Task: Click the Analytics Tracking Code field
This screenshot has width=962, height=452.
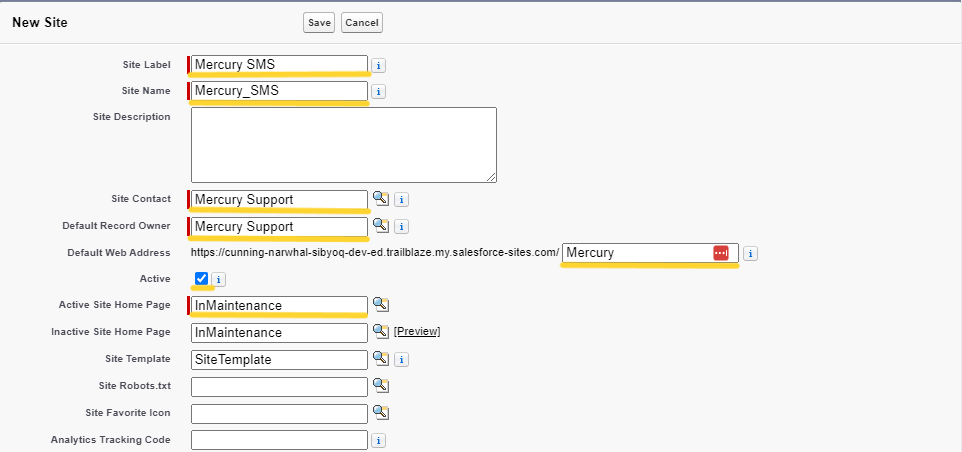Action: click(279, 440)
